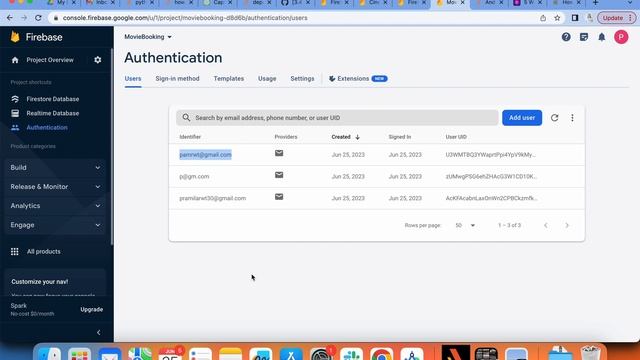Screen dimensions: 640x360
Task: Open Slack from the dock
Action: click(x=351, y=354)
